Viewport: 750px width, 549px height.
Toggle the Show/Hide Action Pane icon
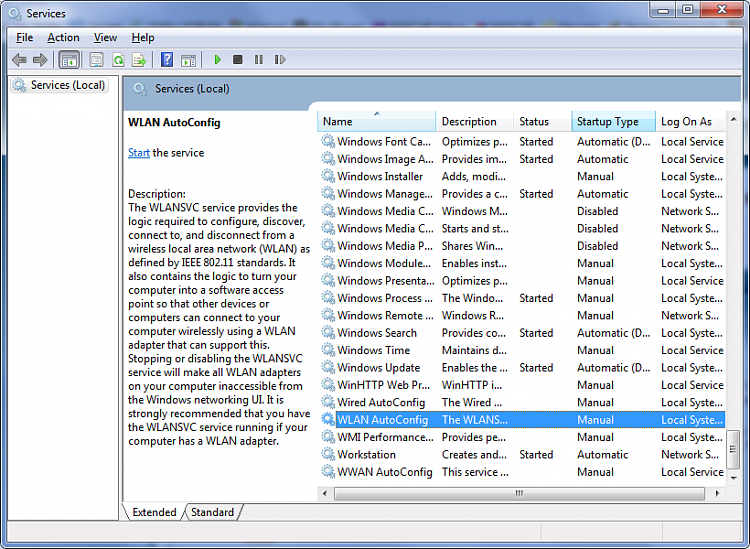(188, 60)
